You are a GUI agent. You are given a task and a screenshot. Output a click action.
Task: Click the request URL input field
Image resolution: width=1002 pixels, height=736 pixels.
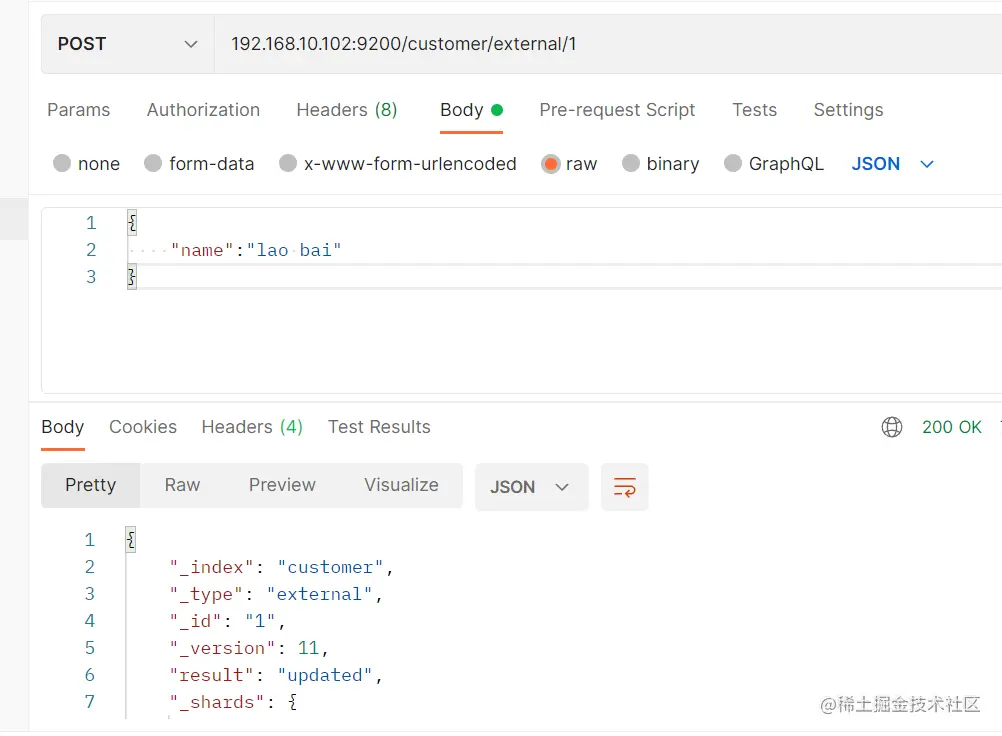tap(600, 44)
